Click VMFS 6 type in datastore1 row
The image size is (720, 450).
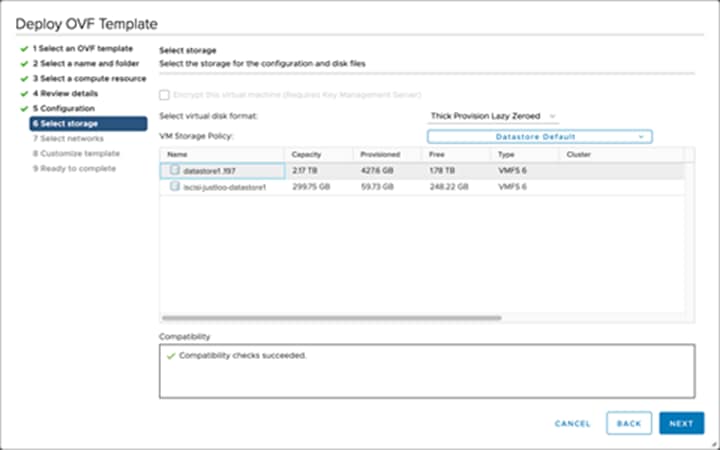pos(512,170)
